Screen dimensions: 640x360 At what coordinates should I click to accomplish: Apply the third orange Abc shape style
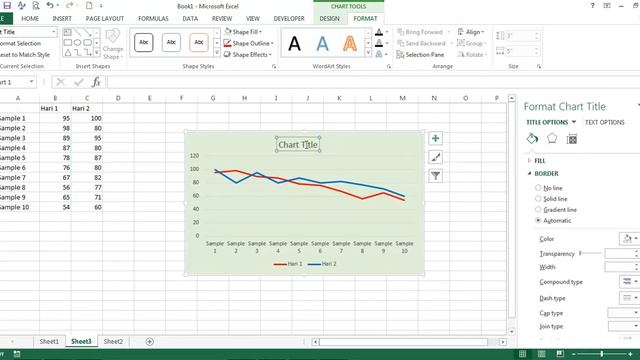(199, 42)
